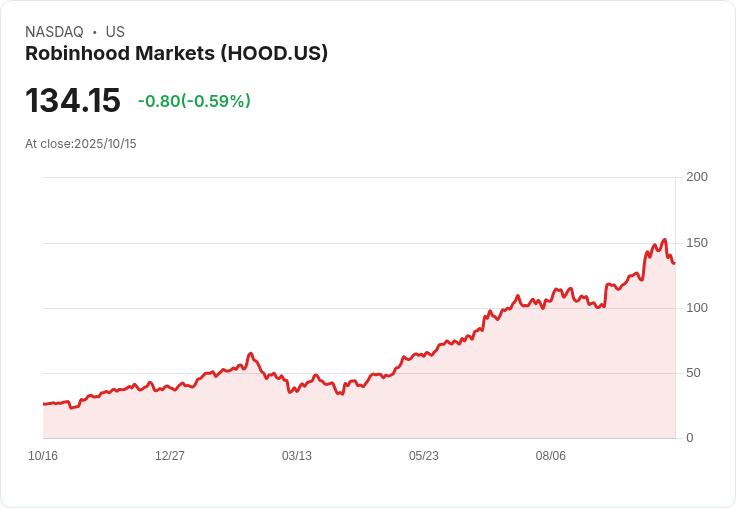Screen dimensions: 736x508
Task: Click the 10/16 date on x-axis
Action: point(43,456)
